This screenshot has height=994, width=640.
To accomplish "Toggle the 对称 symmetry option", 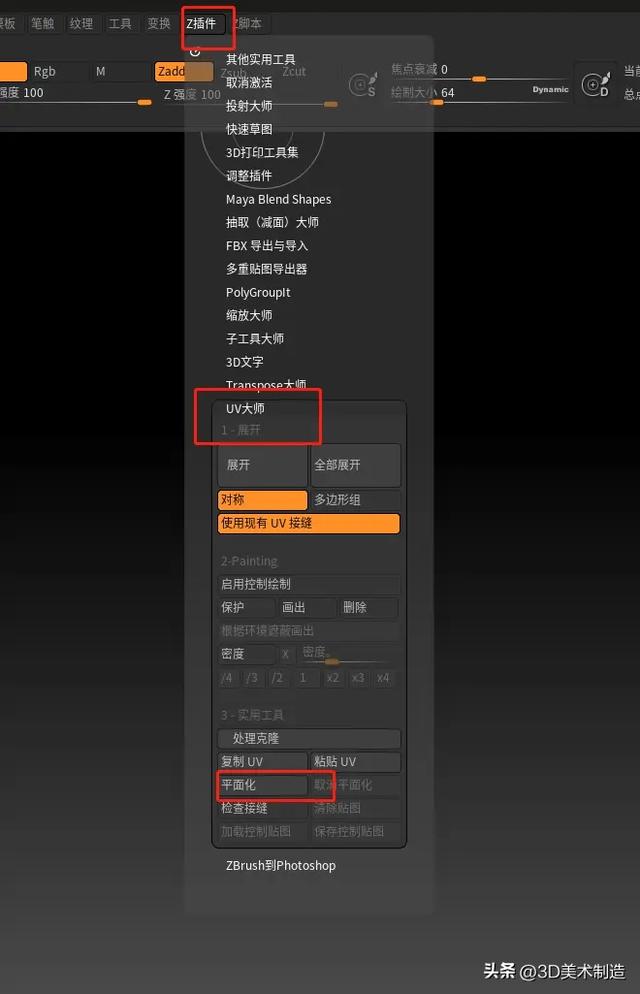I will (262, 500).
